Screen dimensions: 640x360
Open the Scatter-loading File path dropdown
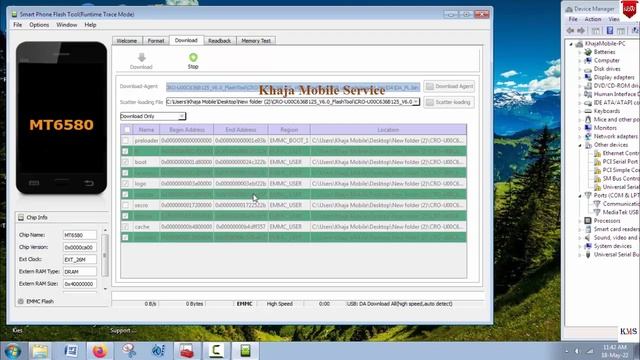pos(416,102)
